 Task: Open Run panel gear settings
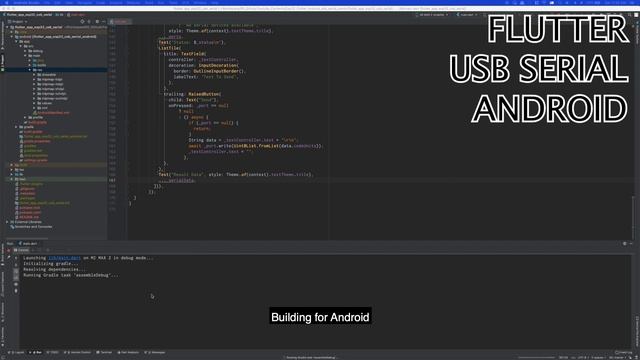click(624, 244)
